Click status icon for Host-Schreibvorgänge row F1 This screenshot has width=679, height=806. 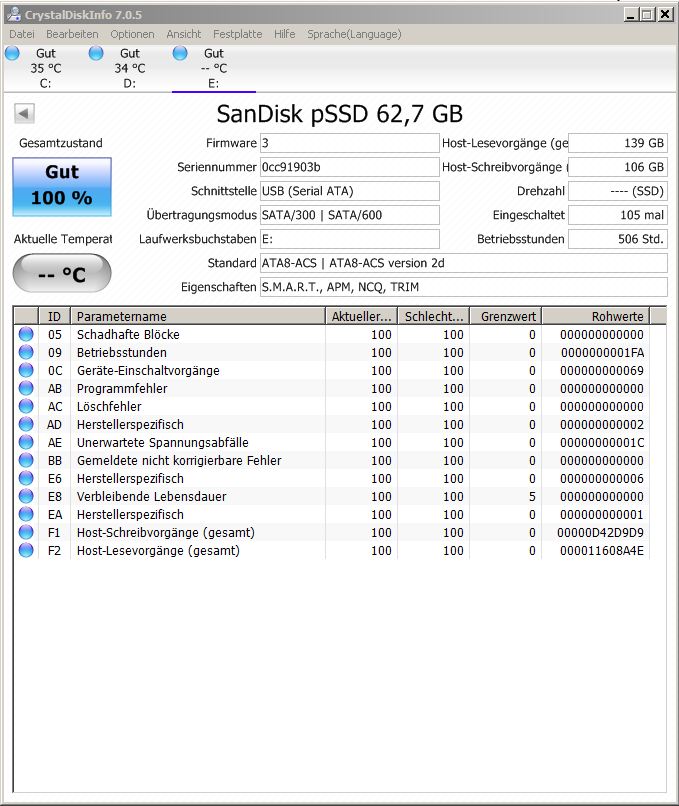tap(26, 532)
